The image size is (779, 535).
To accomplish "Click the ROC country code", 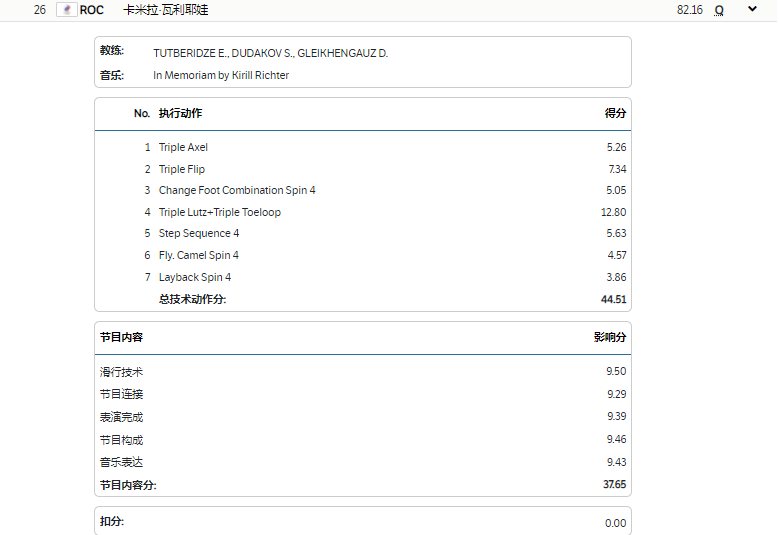I will [91, 10].
